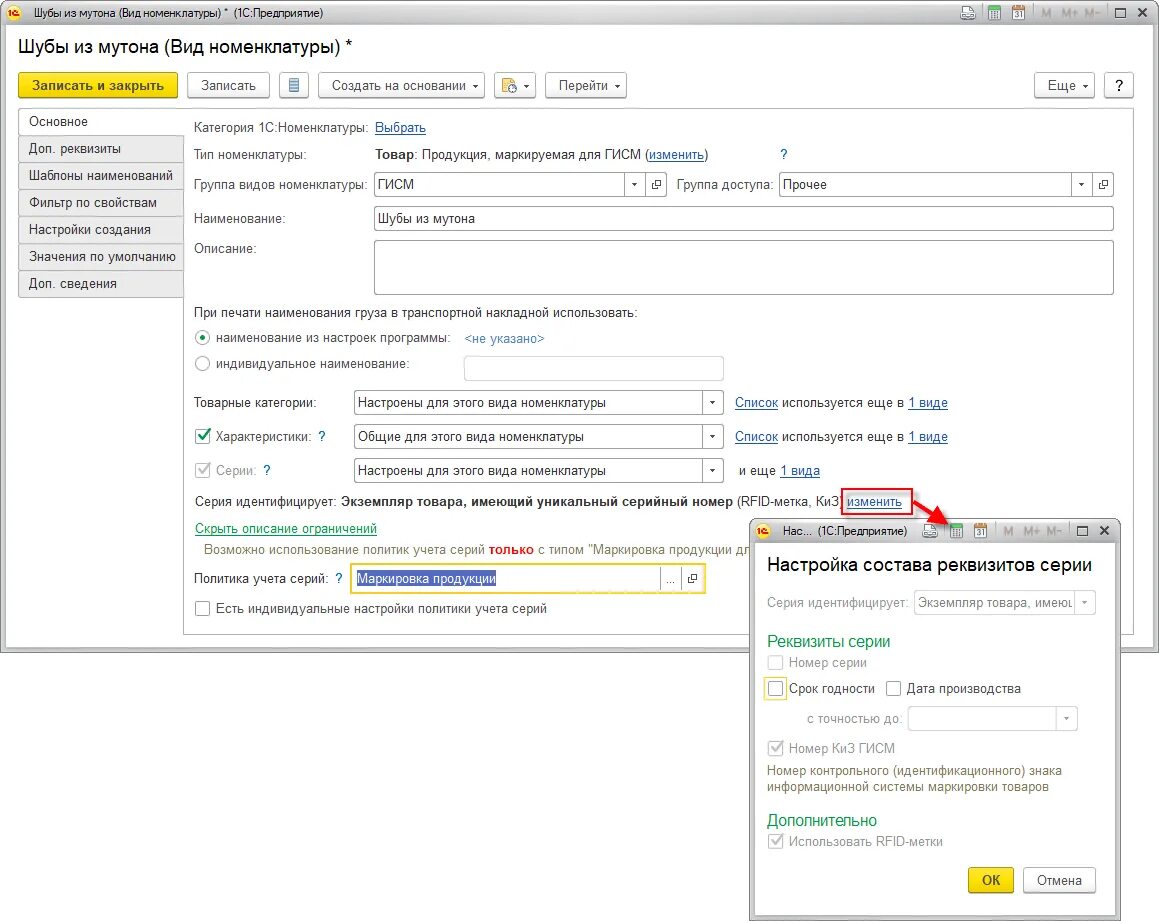
Task: Expand the Группа видов номенклатуры dropdown arrow
Action: click(634, 185)
